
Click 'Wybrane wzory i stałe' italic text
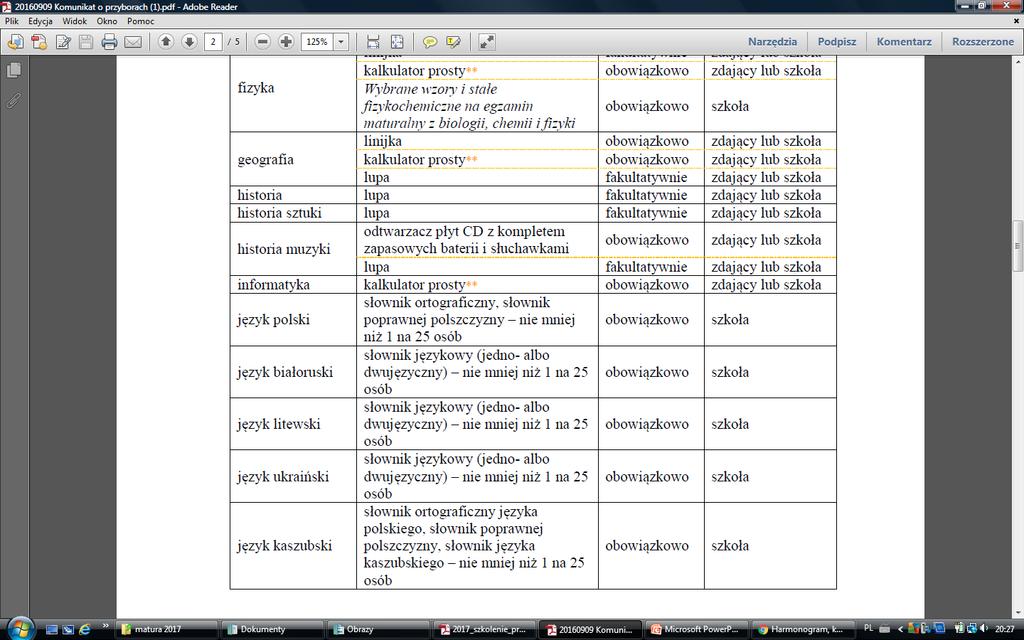(430, 89)
